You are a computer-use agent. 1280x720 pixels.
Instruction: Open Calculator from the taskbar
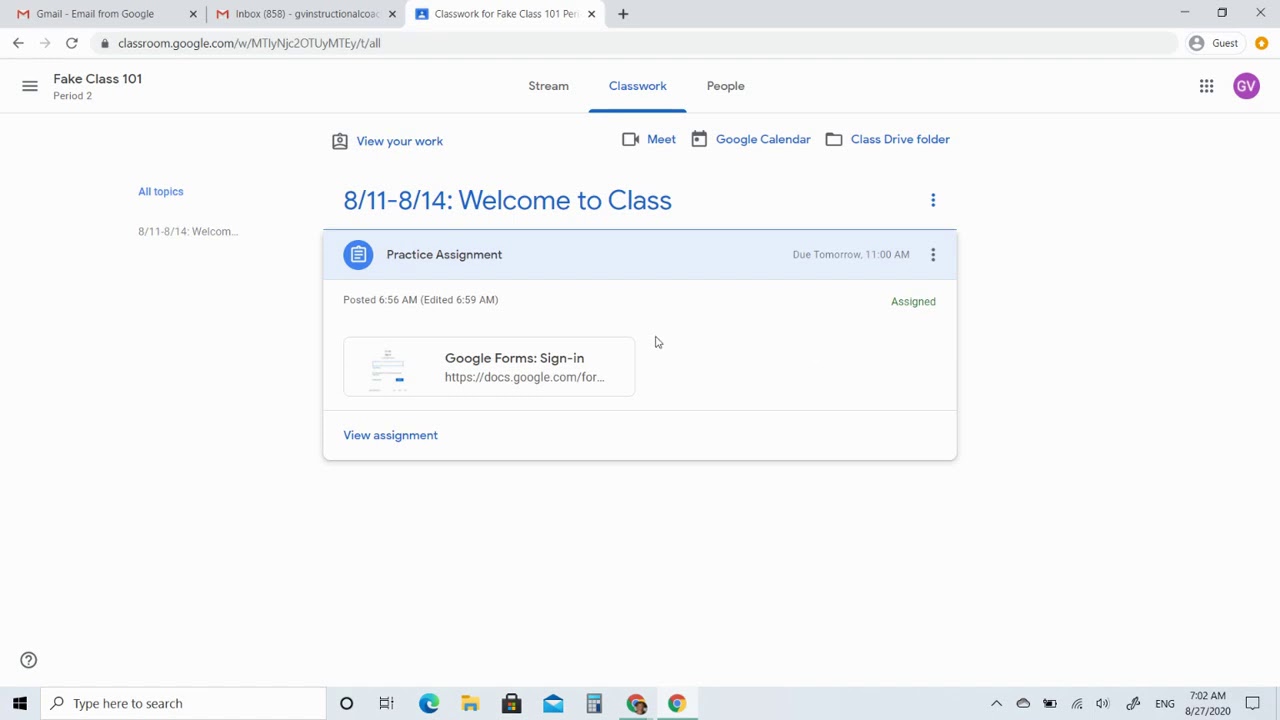[594, 703]
